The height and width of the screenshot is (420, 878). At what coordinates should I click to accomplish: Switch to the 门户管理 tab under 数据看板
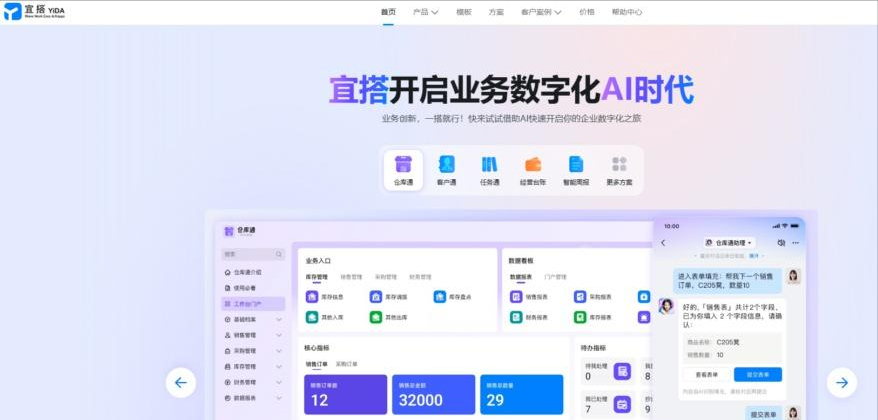pos(555,277)
